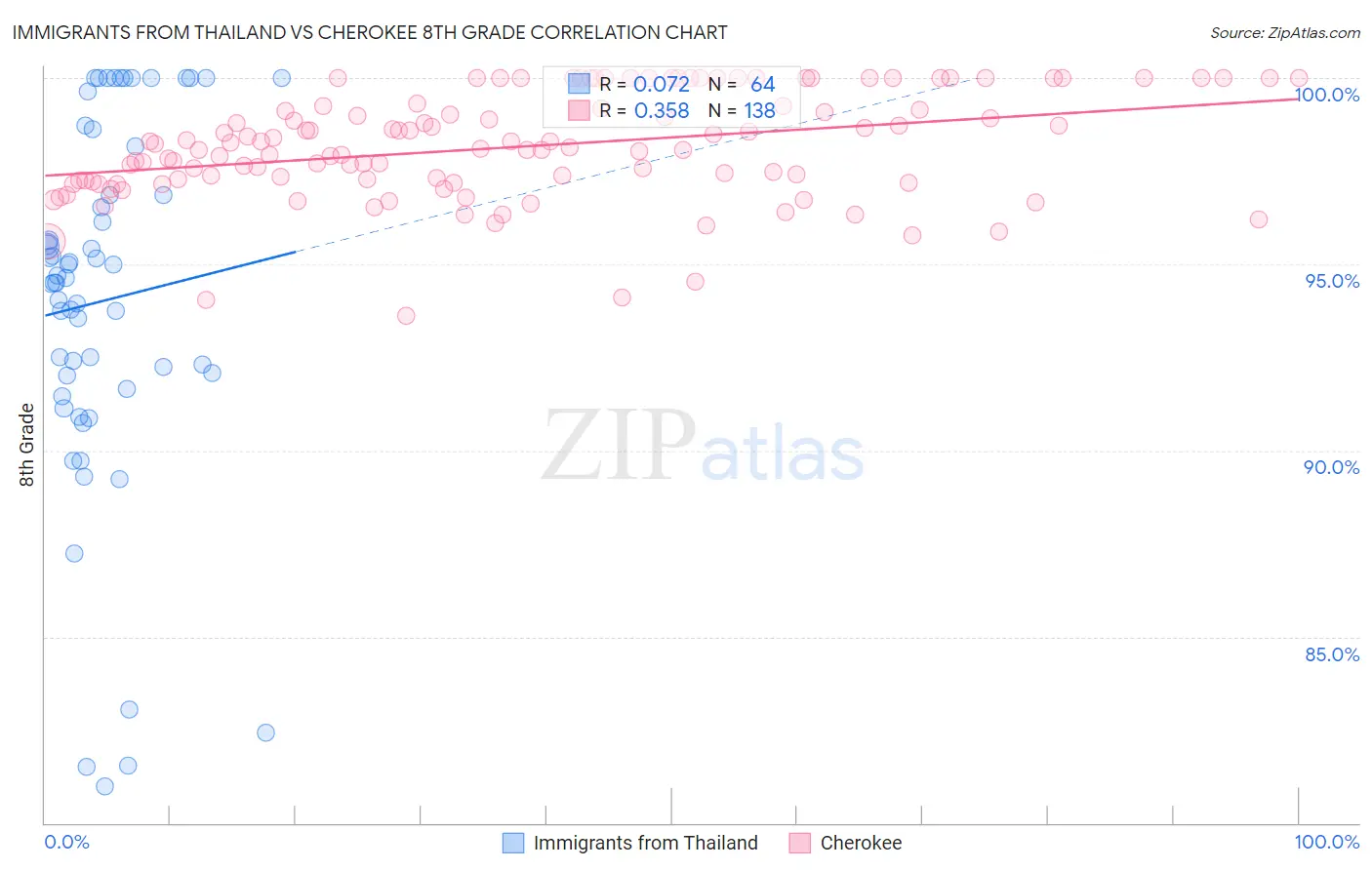Click the blue swatch beside R = 0.072
The height and width of the screenshot is (870, 1372).
tap(579, 84)
